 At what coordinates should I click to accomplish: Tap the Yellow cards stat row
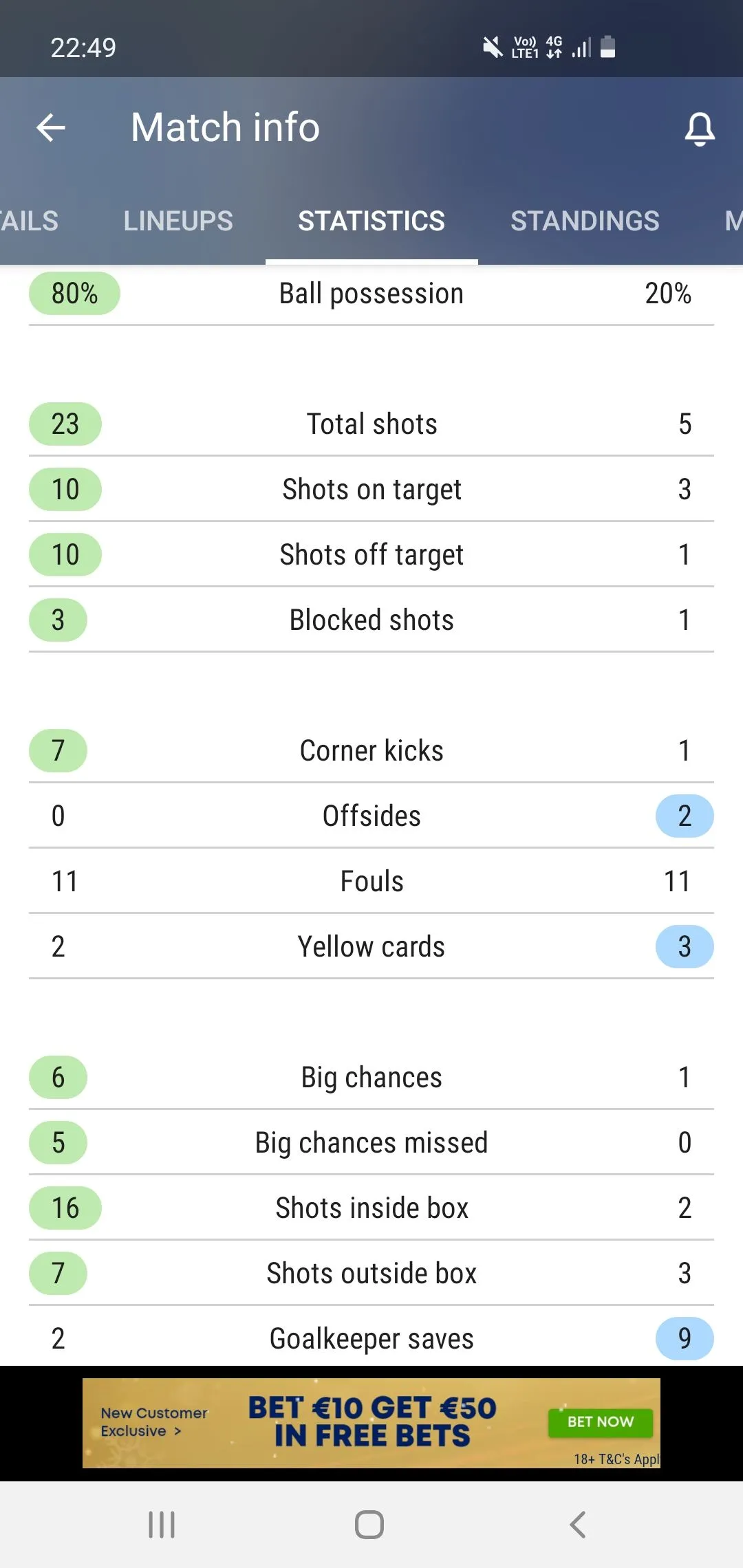371,946
